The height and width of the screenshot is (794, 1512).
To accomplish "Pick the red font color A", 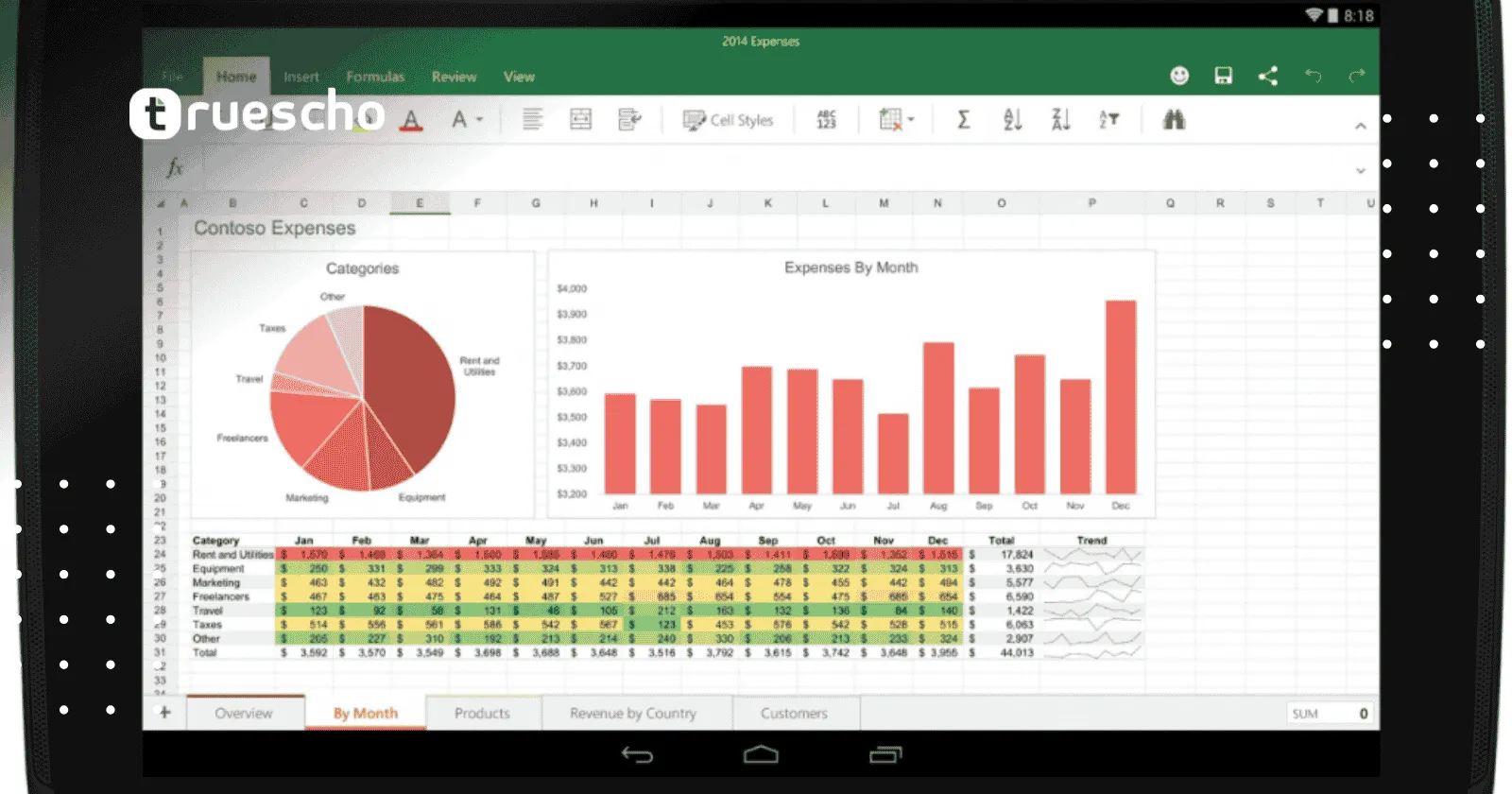I will (411, 121).
